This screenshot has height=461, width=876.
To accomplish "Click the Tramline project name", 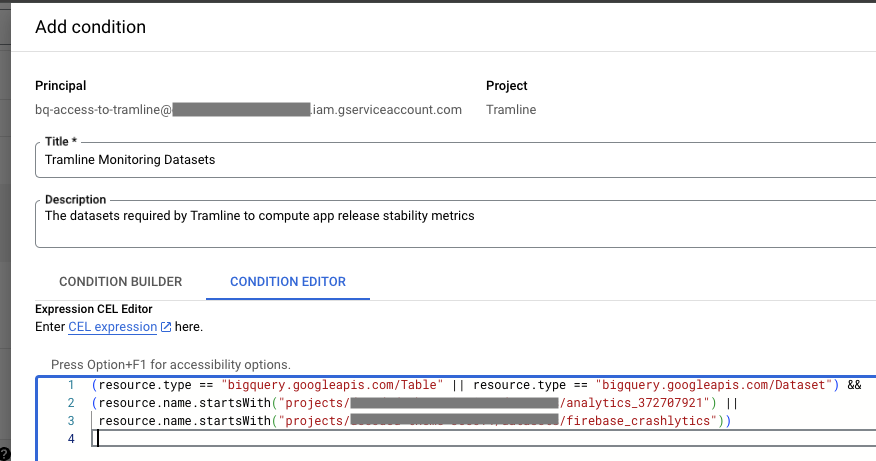I will [511, 110].
